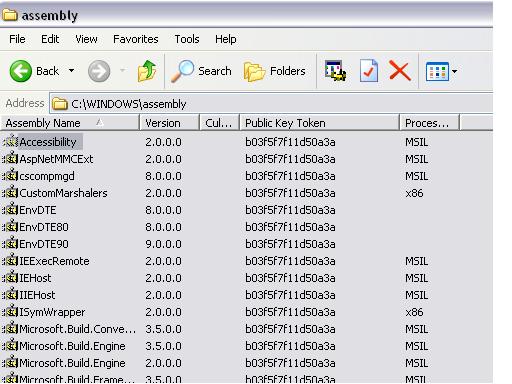
Task: Click the green Back arrow icon
Action: (x=21, y=71)
